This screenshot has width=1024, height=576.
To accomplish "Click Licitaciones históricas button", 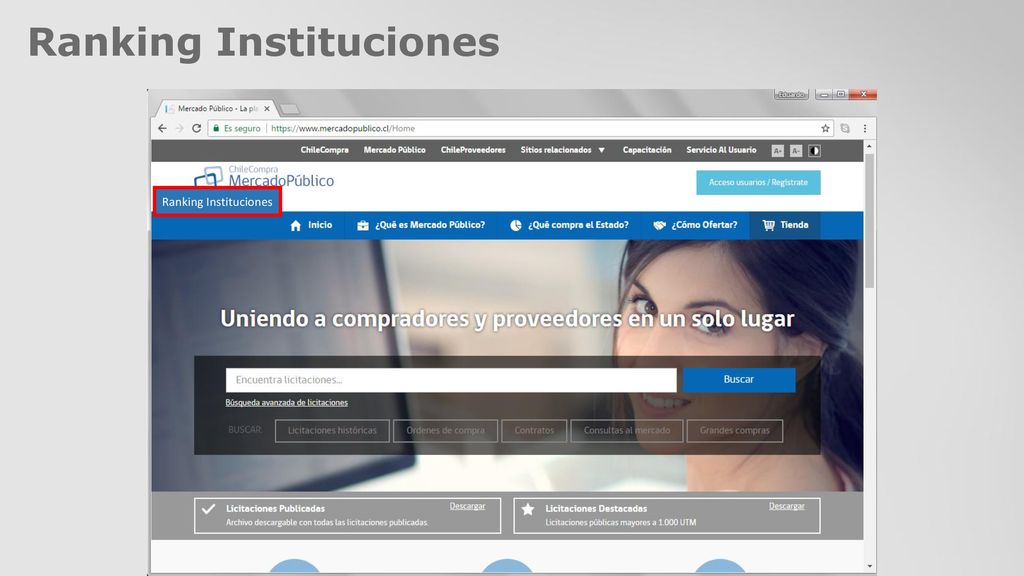I will tap(332, 431).
